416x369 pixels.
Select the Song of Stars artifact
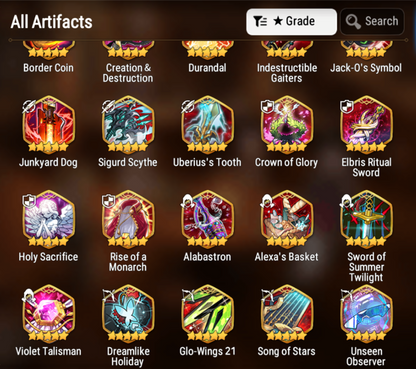tap(287, 313)
